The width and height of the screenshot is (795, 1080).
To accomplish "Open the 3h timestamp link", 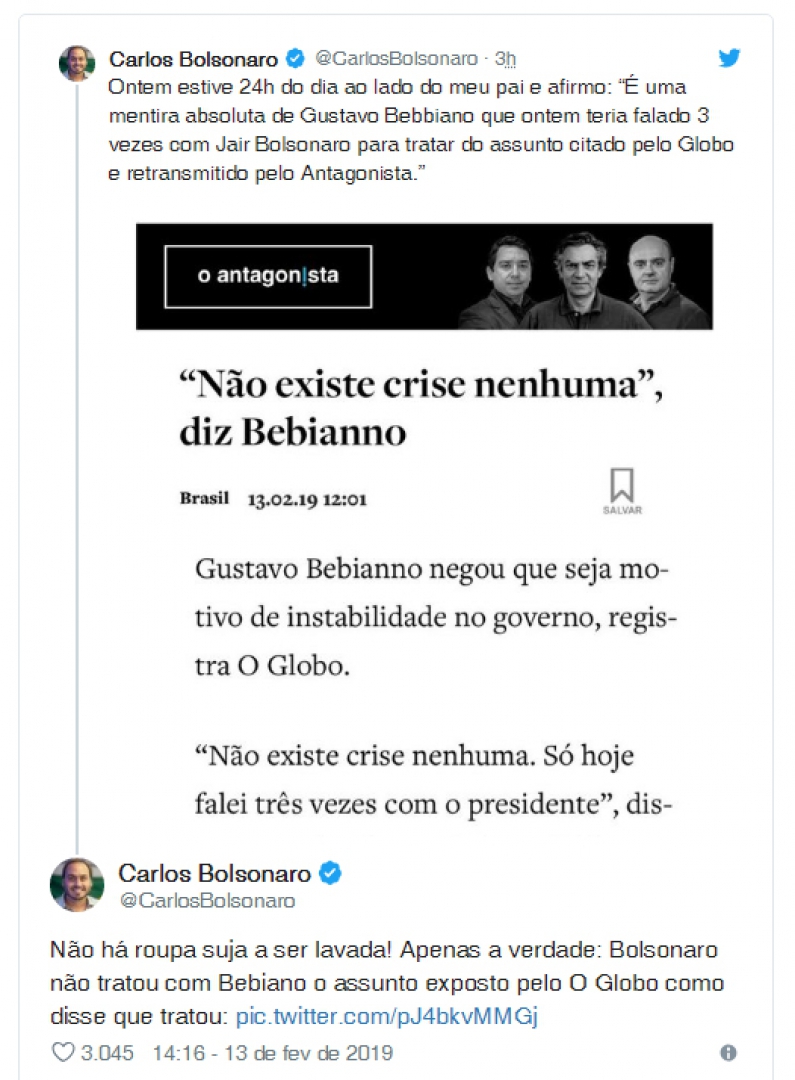I will 505,59.
